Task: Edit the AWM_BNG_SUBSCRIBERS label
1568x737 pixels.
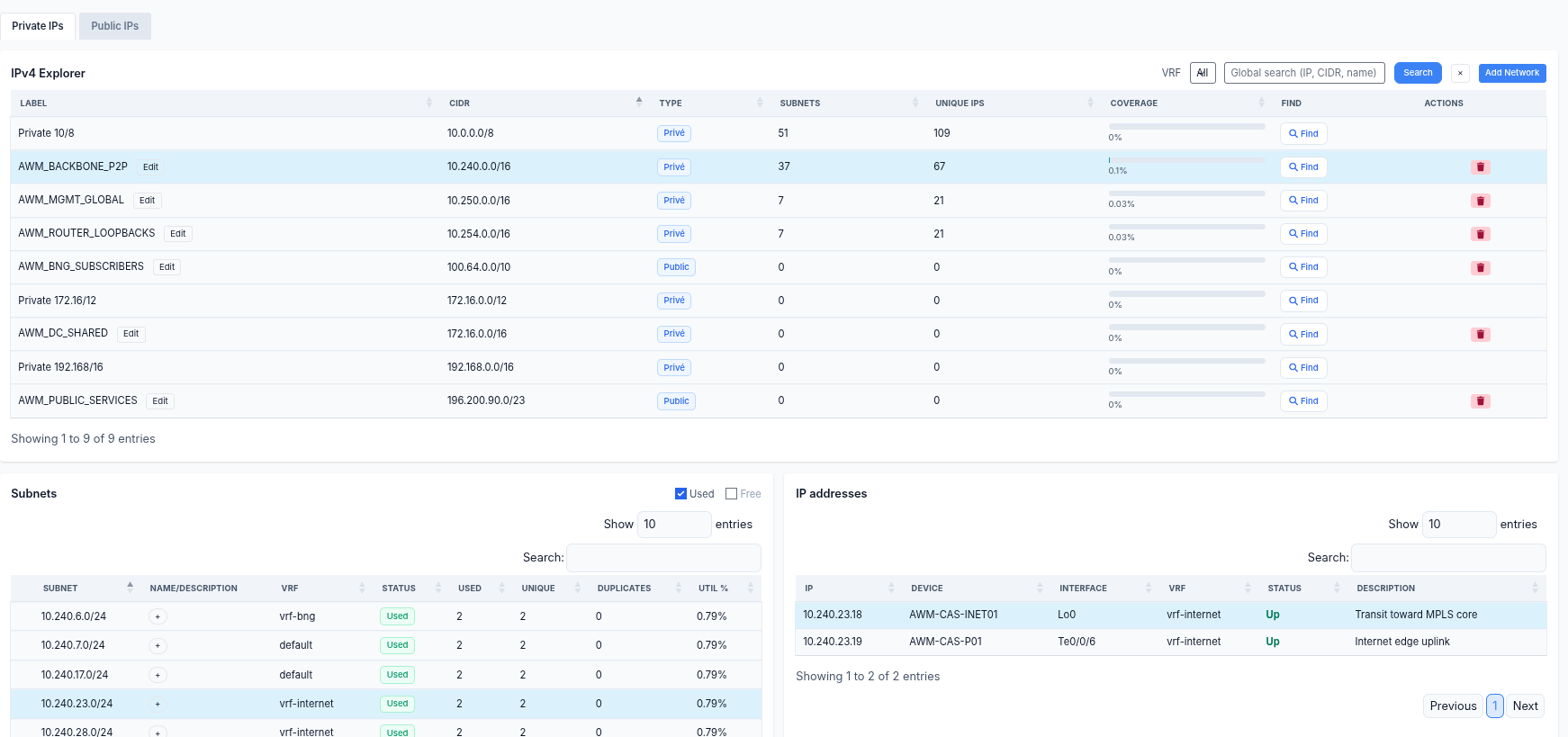Action: tap(167, 267)
